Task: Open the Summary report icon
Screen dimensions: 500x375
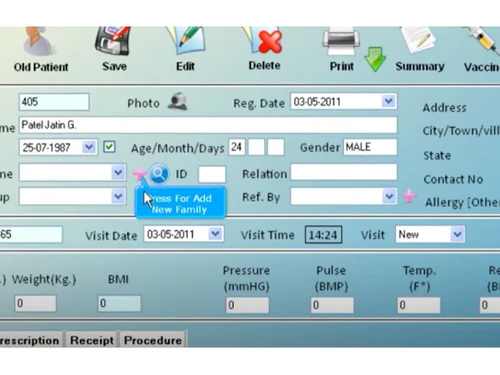Action: [x=419, y=41]
